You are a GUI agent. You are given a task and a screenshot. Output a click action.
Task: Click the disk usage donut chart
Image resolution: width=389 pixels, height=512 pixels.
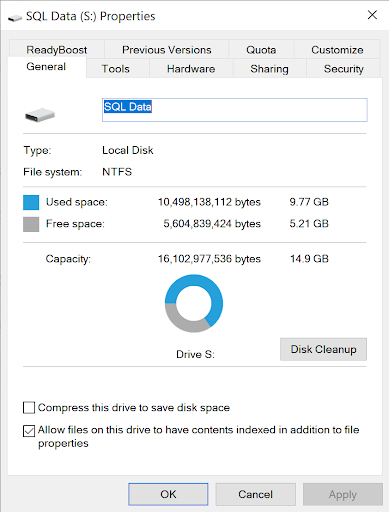tap(194, 303)
